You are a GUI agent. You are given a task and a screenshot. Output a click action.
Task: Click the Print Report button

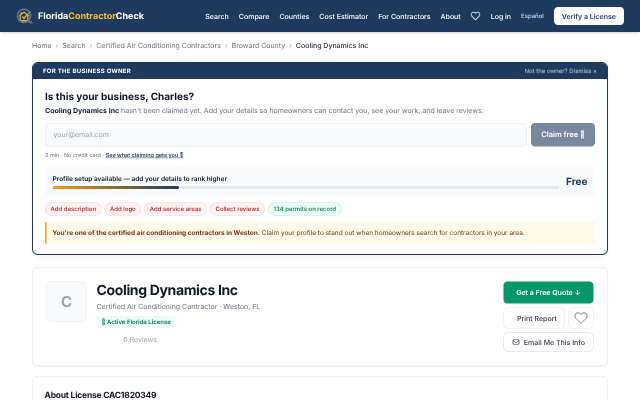click(536, 318)
